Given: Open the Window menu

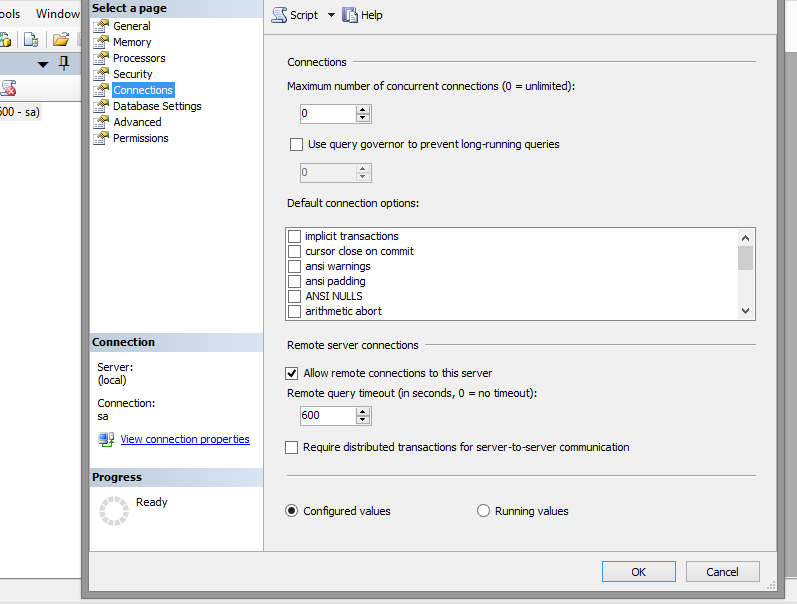Looking at the screenshot, I should [57, 14].
